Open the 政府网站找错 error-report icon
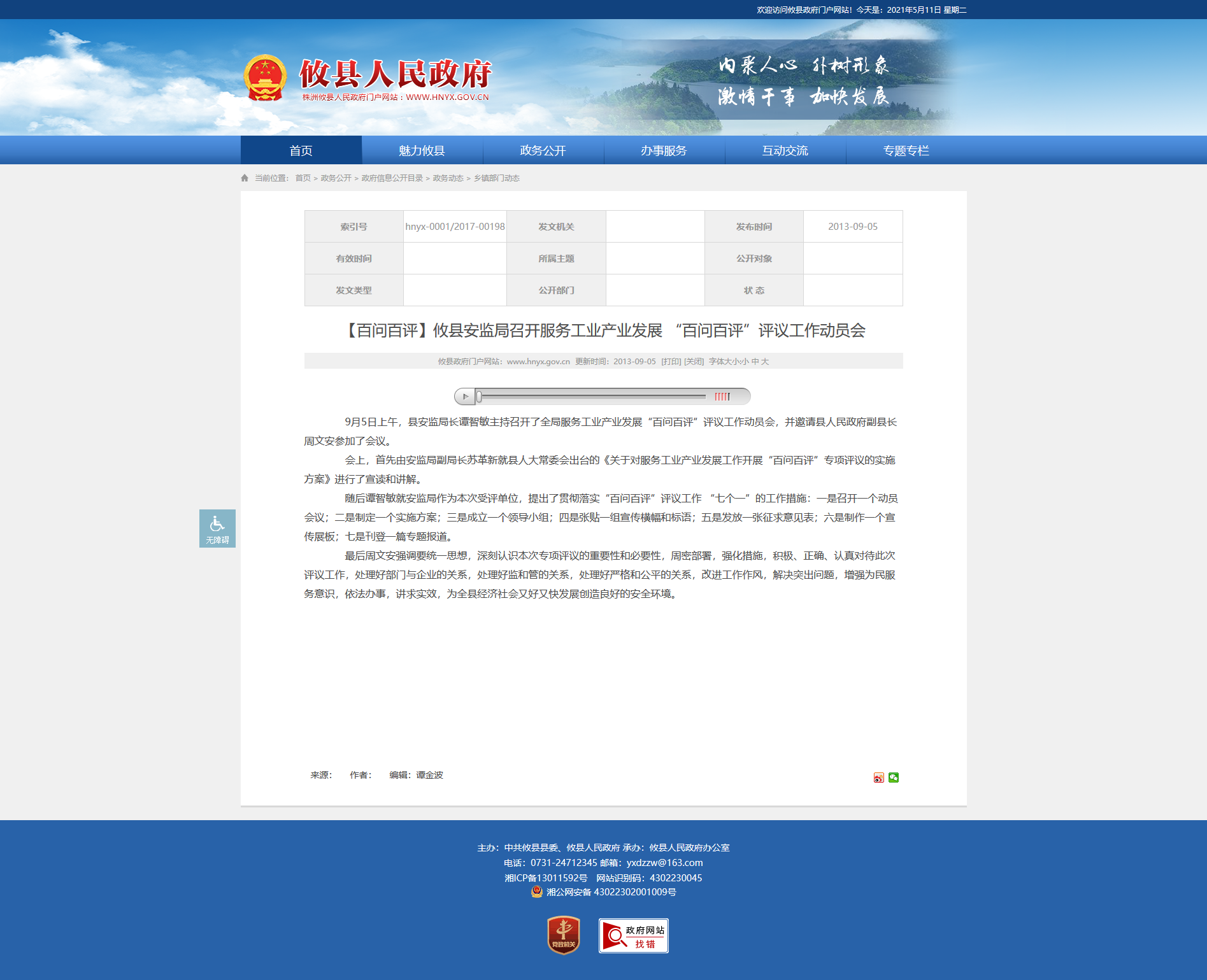Screen dimensions: 1207x980 (x=633, y=935)
